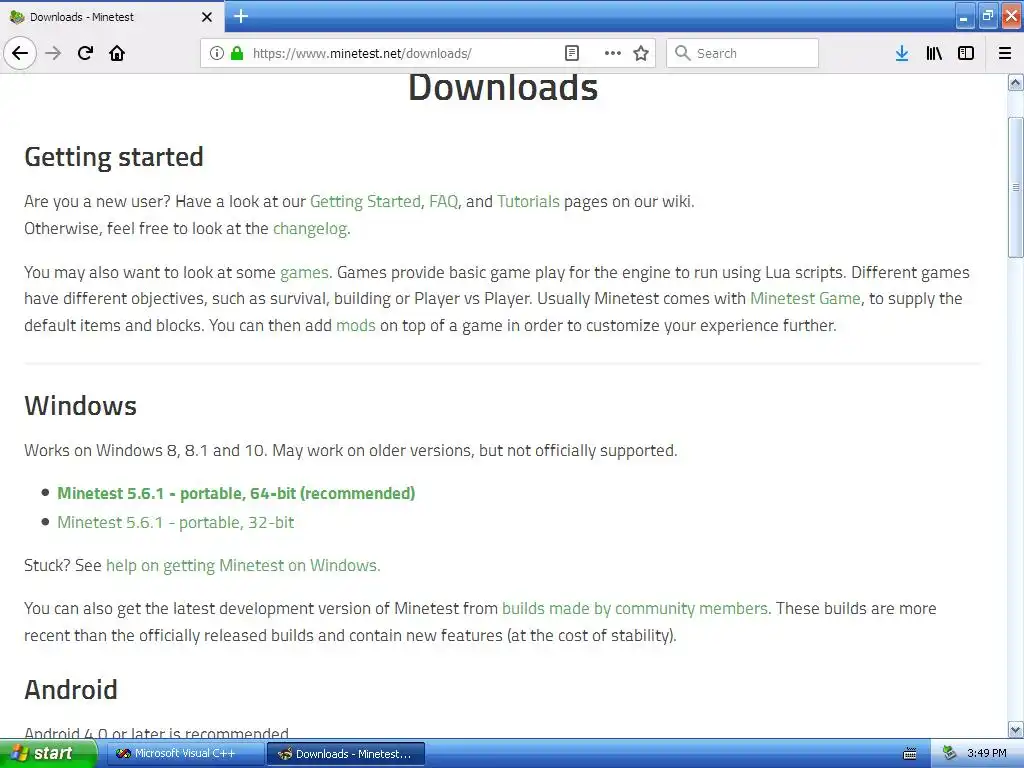
Task: Click the magnifier icon in search box
Action: [x=682, y=53]
